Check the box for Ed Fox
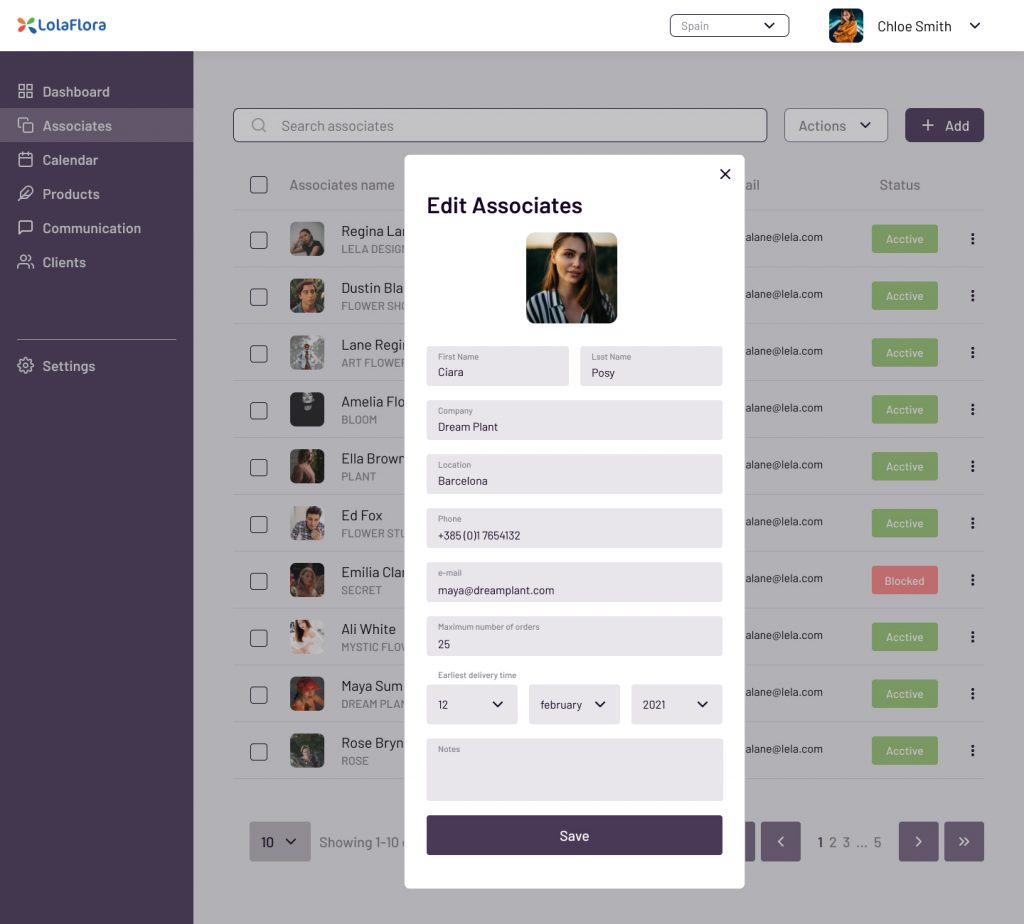1024x924 pixels. pyautogui.click(x=259, y=524)
